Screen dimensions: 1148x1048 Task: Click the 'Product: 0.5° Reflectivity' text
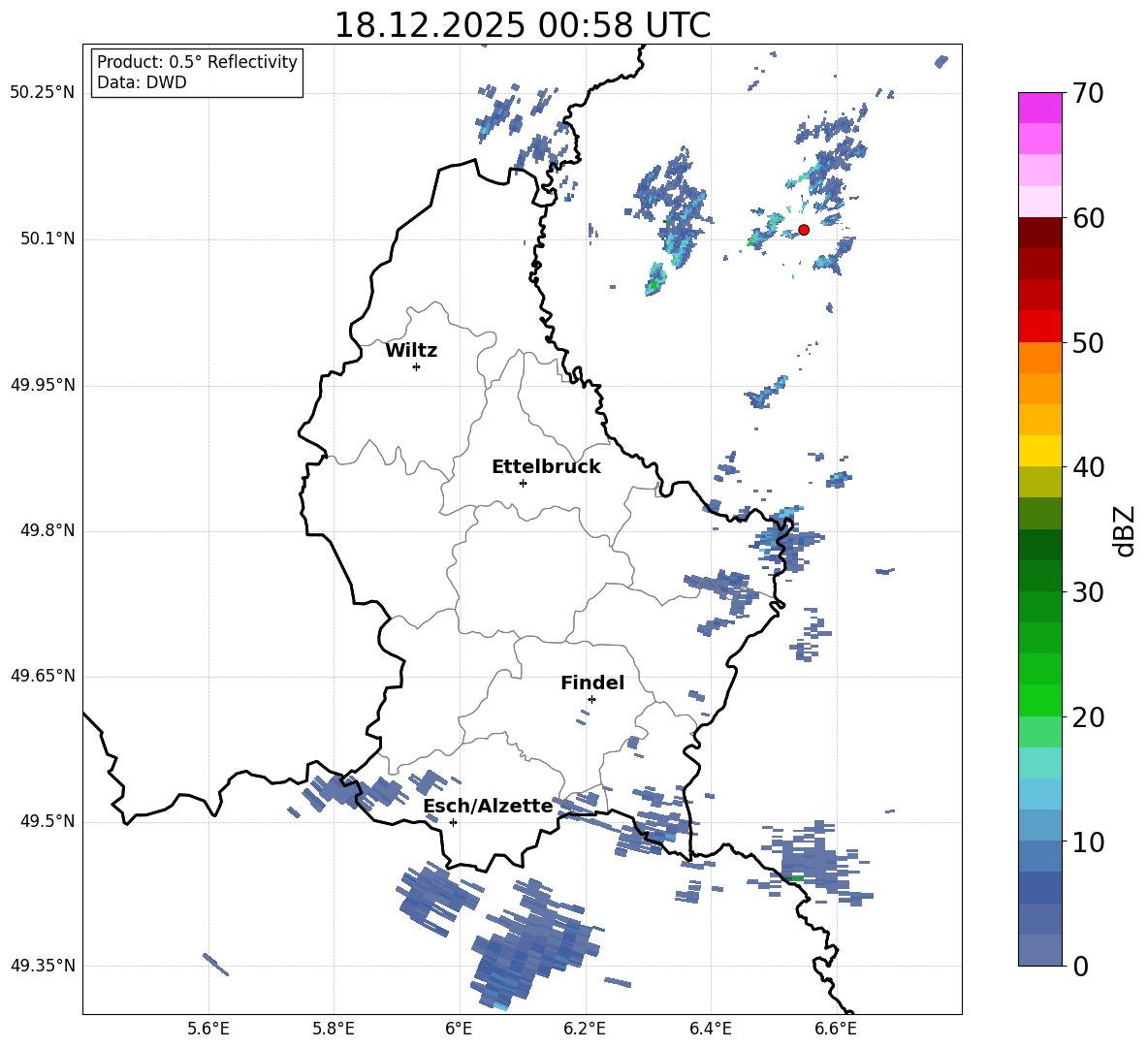(x=197, y=61)
